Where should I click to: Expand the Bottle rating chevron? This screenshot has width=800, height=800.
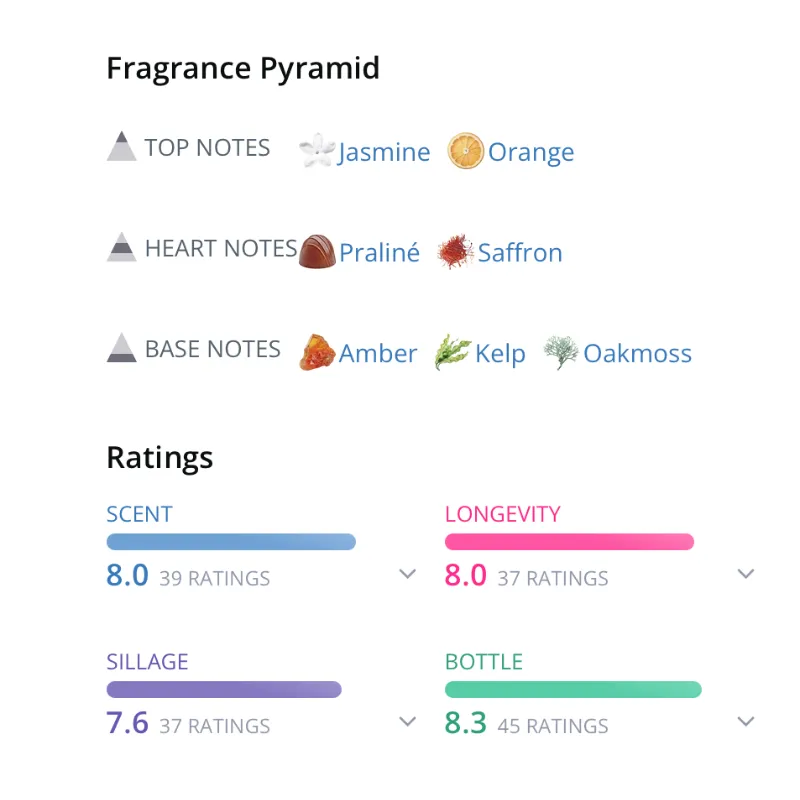(x=745, y=721)
